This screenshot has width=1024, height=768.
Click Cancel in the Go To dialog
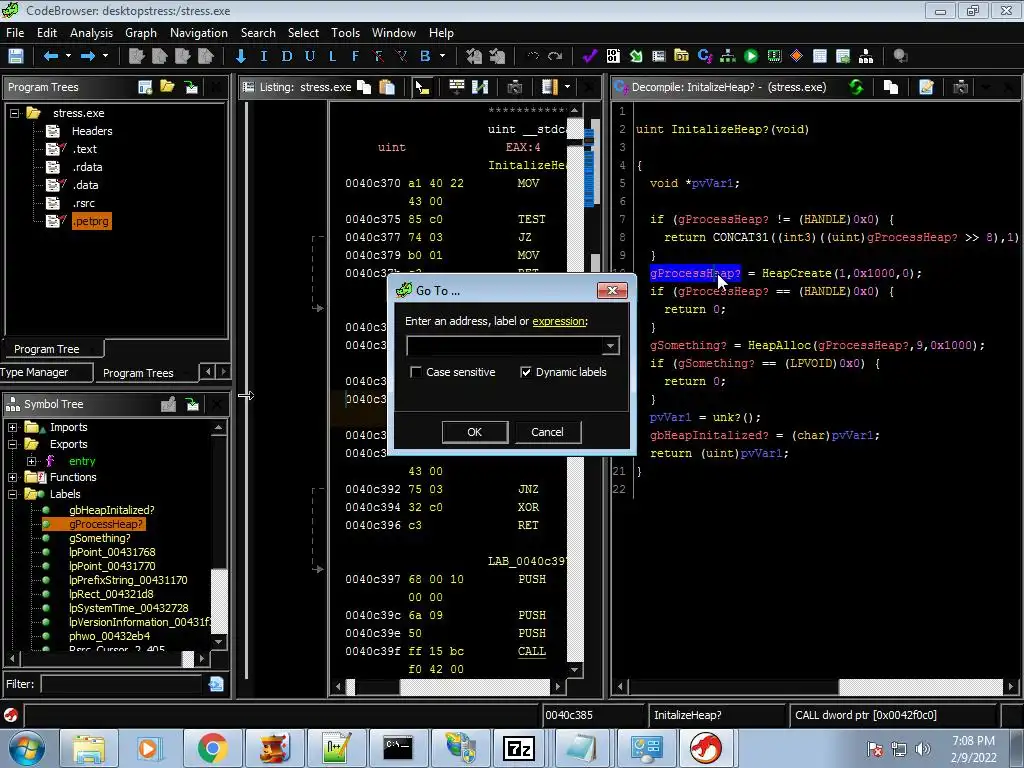pos(547,432)
